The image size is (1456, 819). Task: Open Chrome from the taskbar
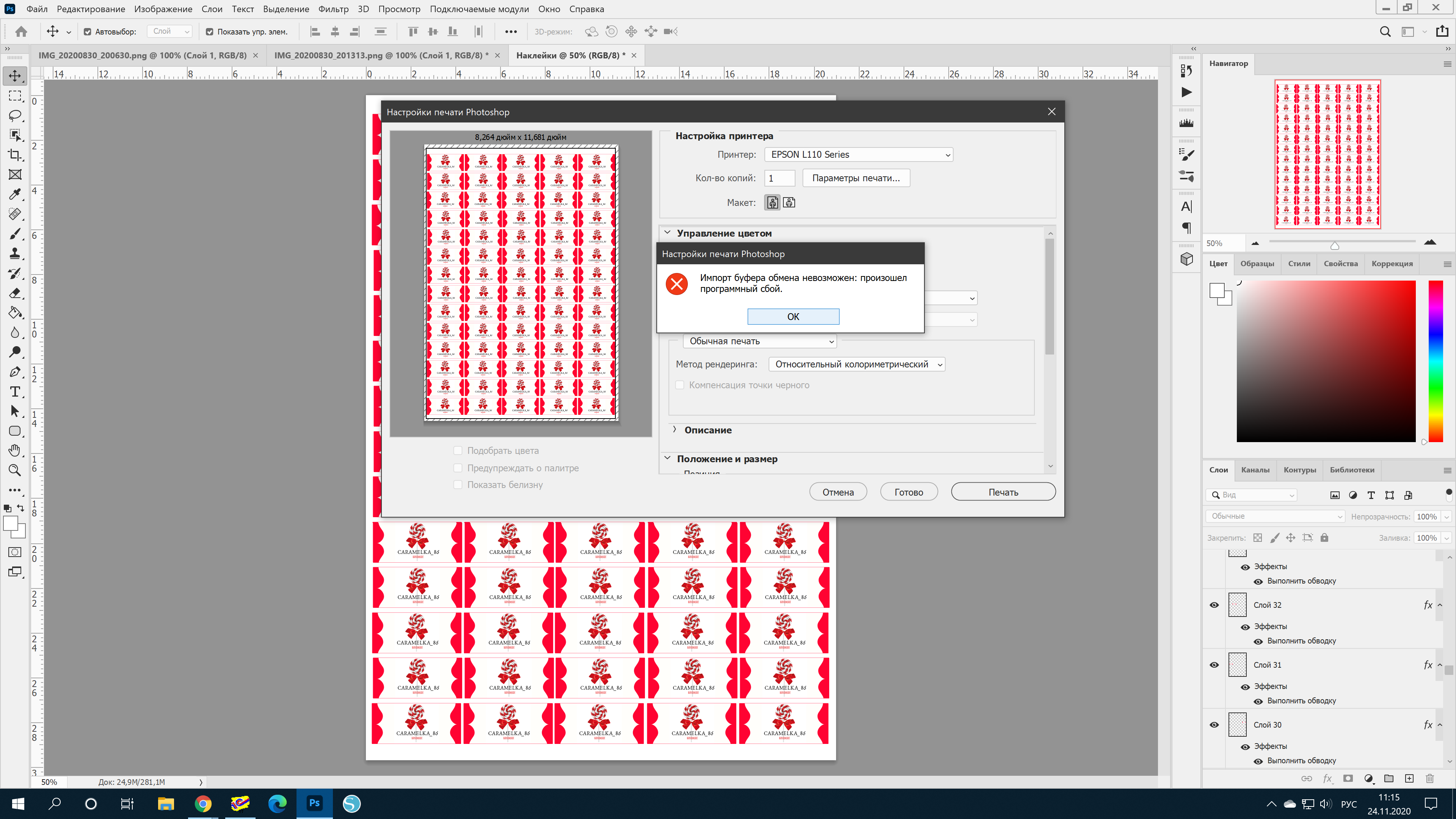tap(203, 804)
